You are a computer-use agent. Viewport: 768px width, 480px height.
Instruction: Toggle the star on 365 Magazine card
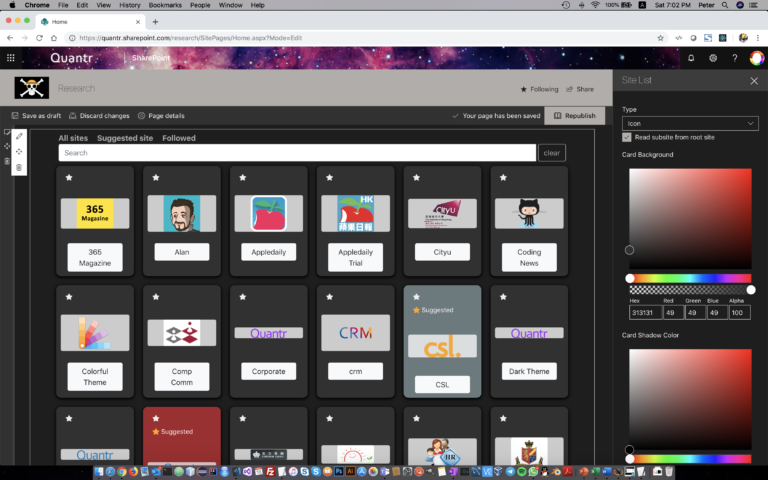tap(69, 178)
